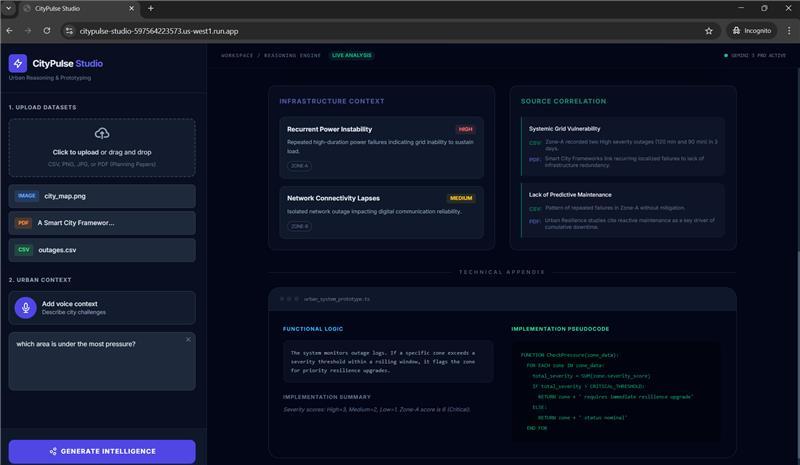Select the city_map.png file row
Image resolution: width=800 pixels, height=465 pixels.
(x=102, y=196)
